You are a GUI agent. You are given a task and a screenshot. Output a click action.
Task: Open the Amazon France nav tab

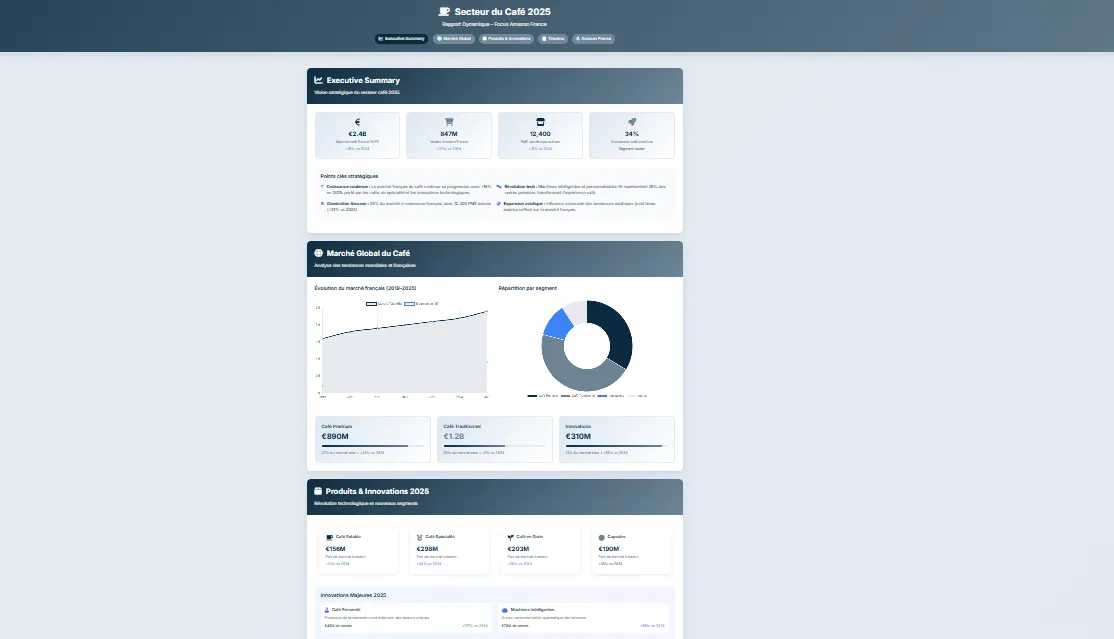[593, 38]
